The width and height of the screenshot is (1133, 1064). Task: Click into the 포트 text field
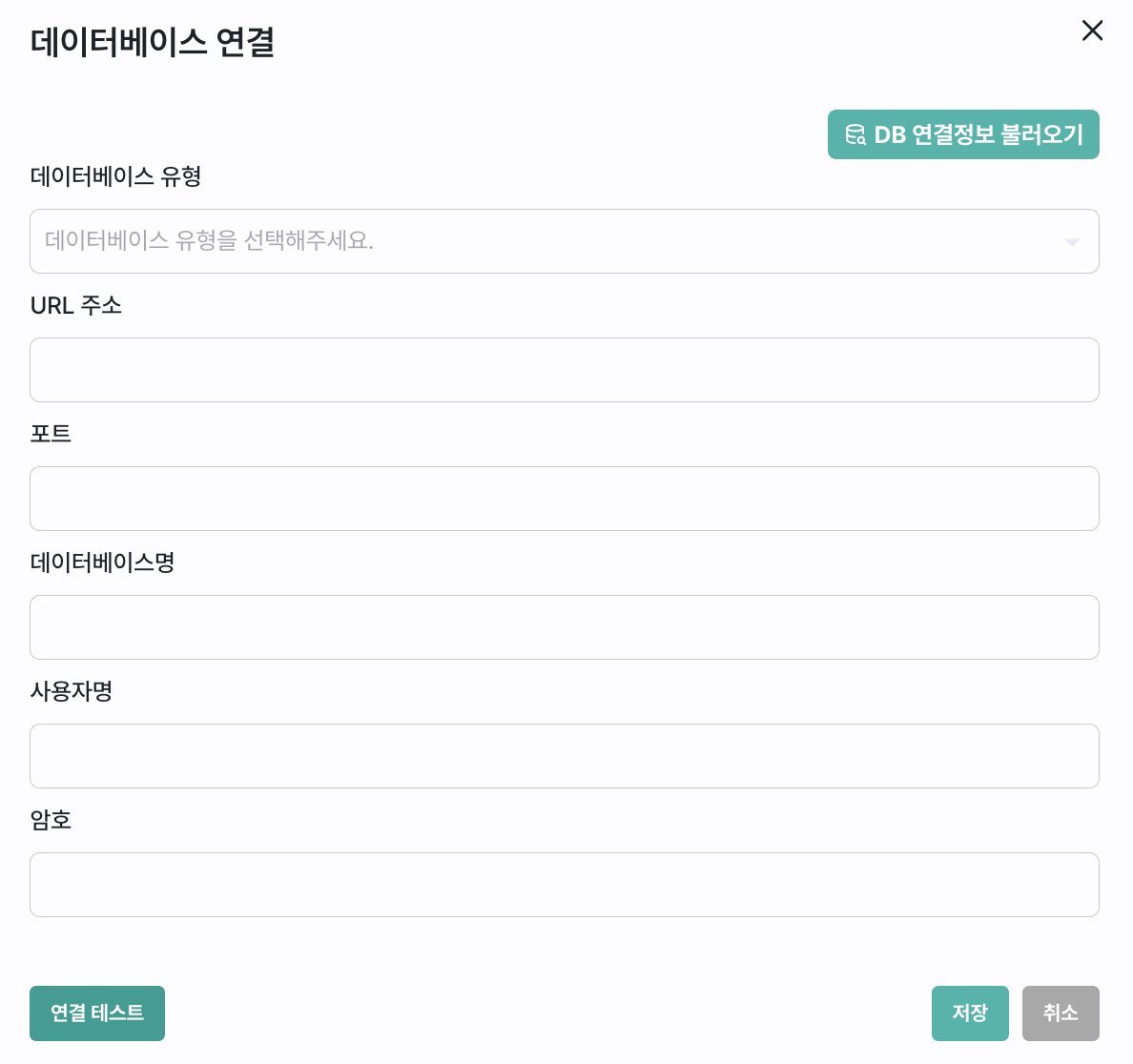565,499
